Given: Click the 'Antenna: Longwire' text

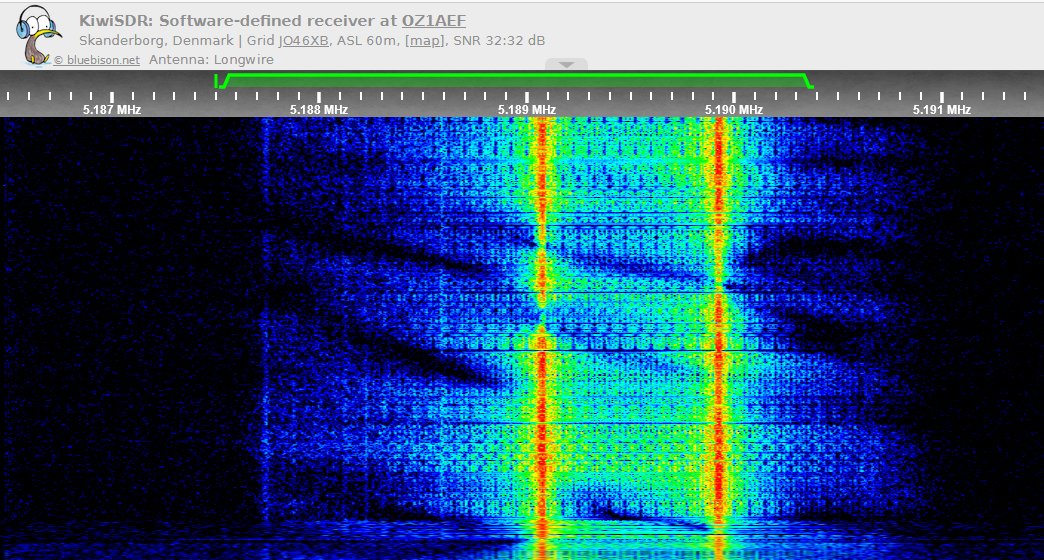Looking at the screenshot, I should coord(211,59).
